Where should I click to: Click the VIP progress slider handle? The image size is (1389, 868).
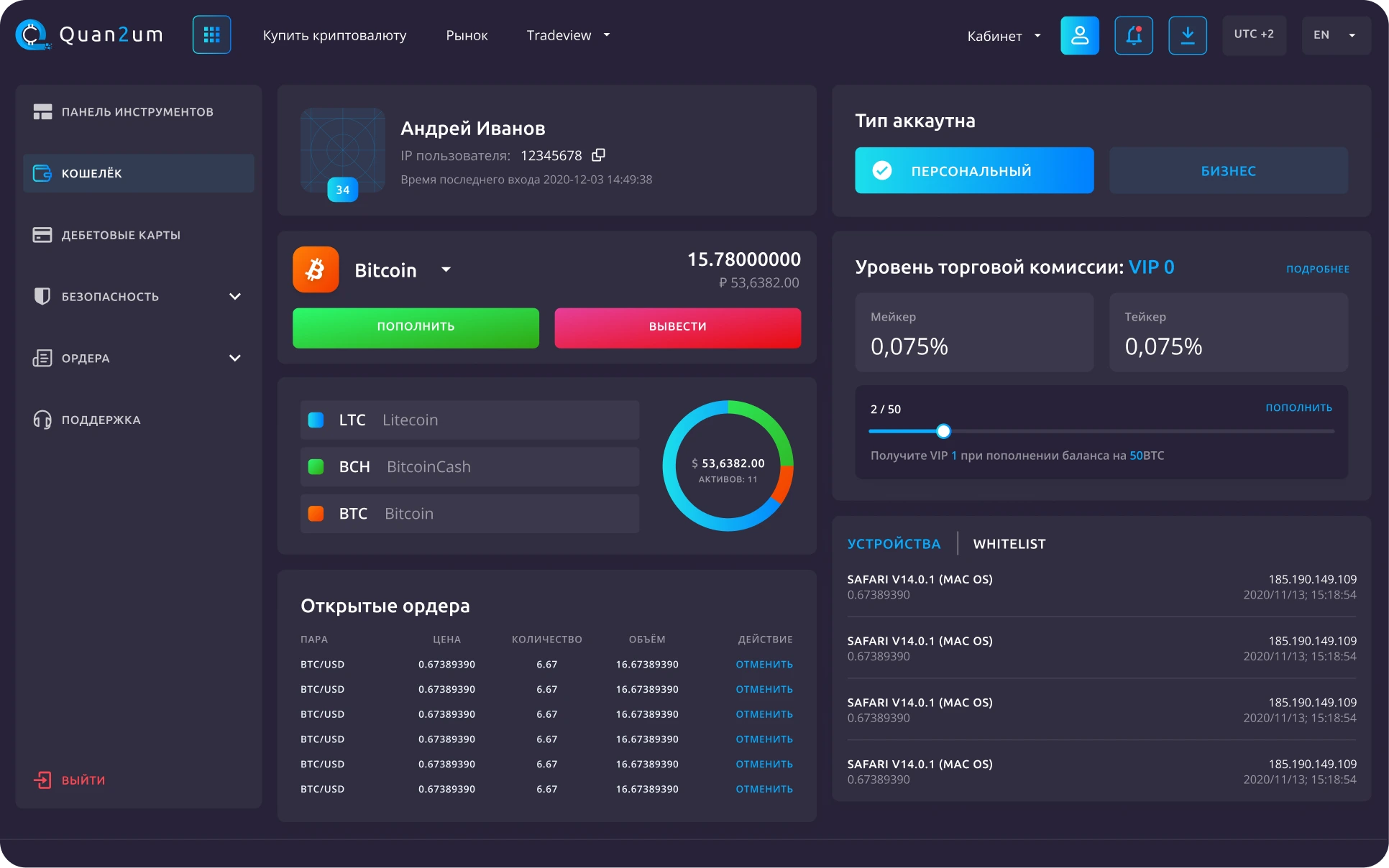[x=943, y=431]
